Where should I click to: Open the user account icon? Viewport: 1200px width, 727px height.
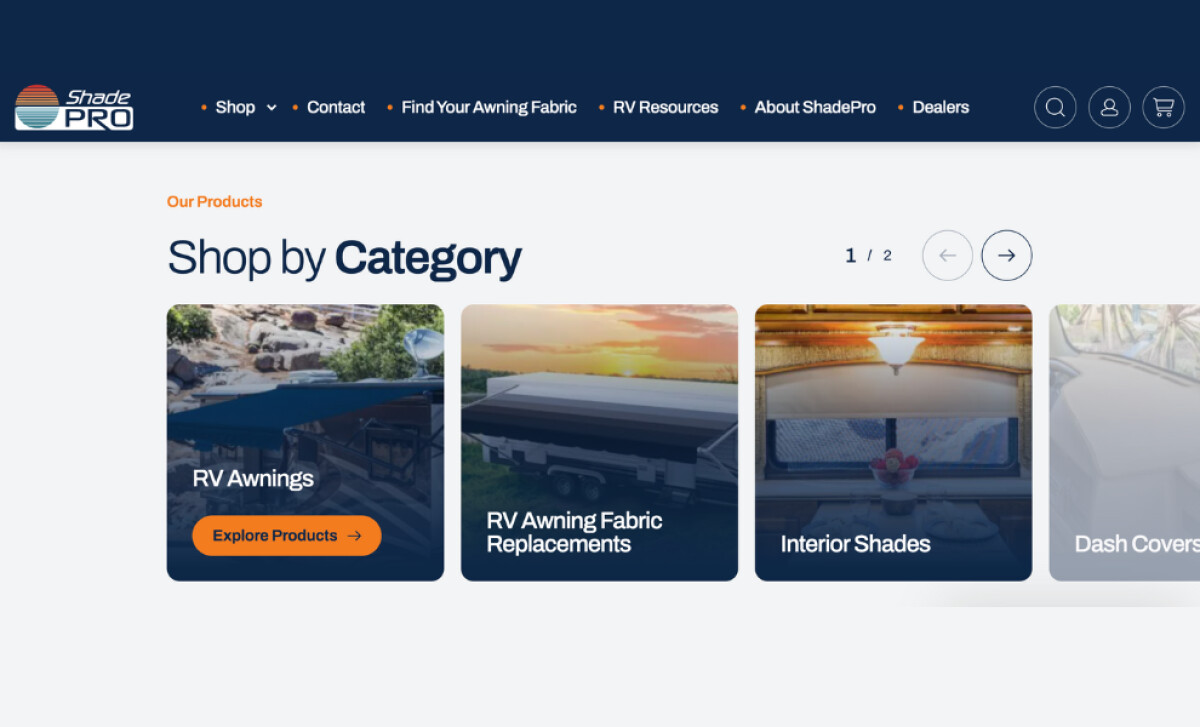1109,107
